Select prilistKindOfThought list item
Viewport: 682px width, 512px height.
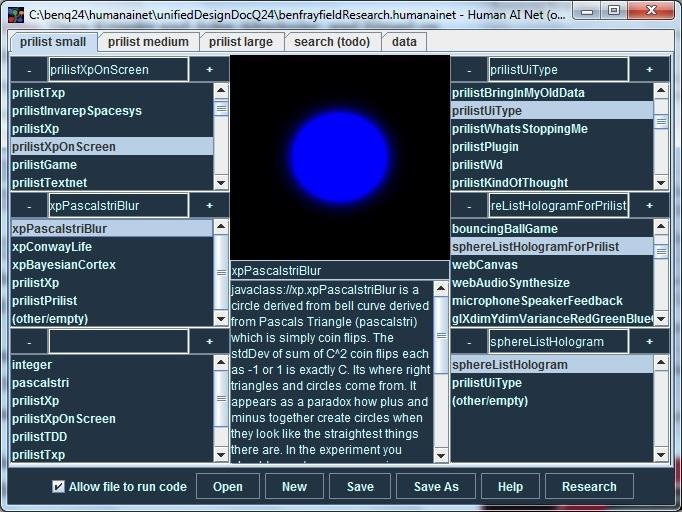552,183
